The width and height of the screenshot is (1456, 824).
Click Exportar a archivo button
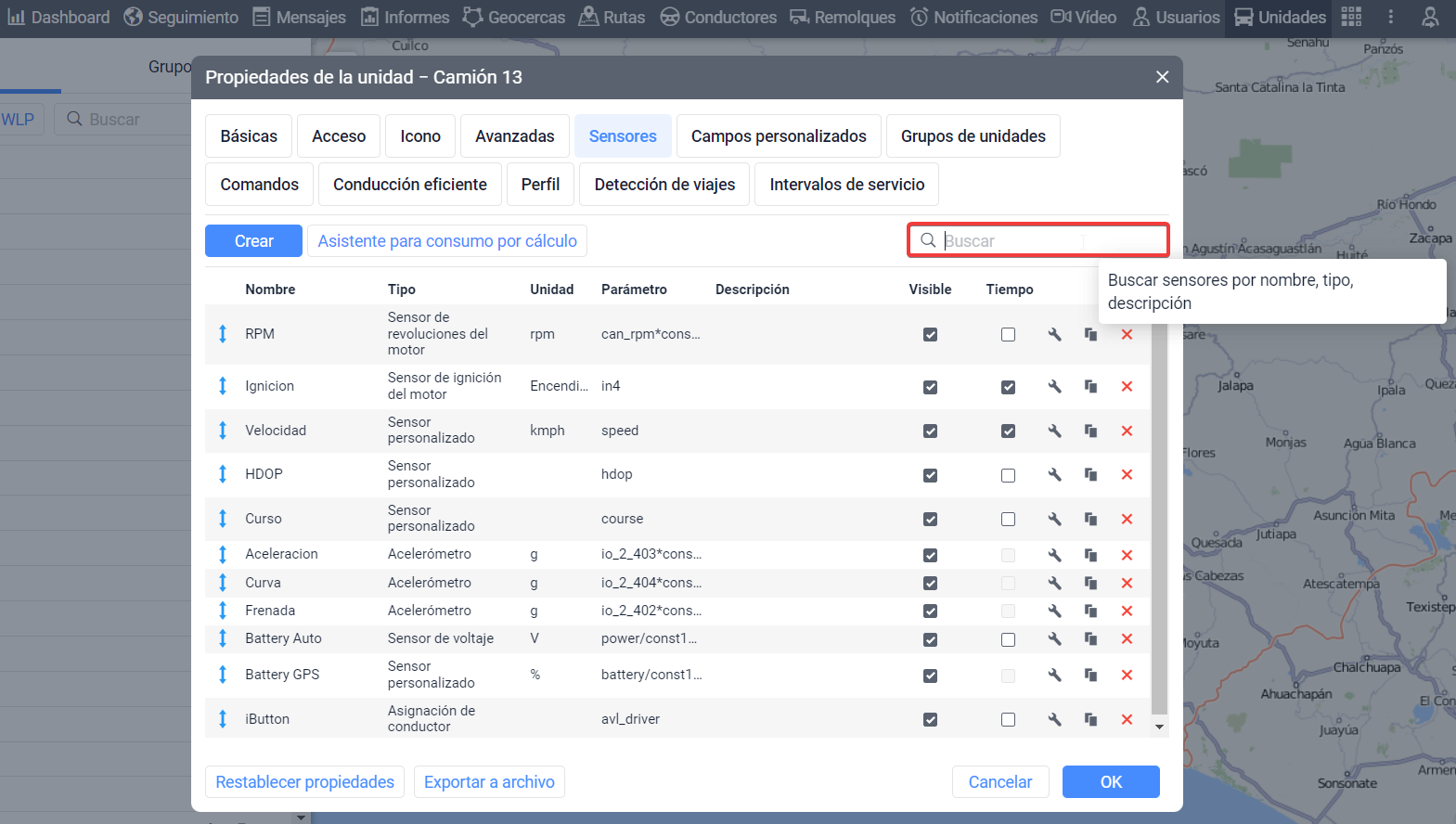click(489, 781)
